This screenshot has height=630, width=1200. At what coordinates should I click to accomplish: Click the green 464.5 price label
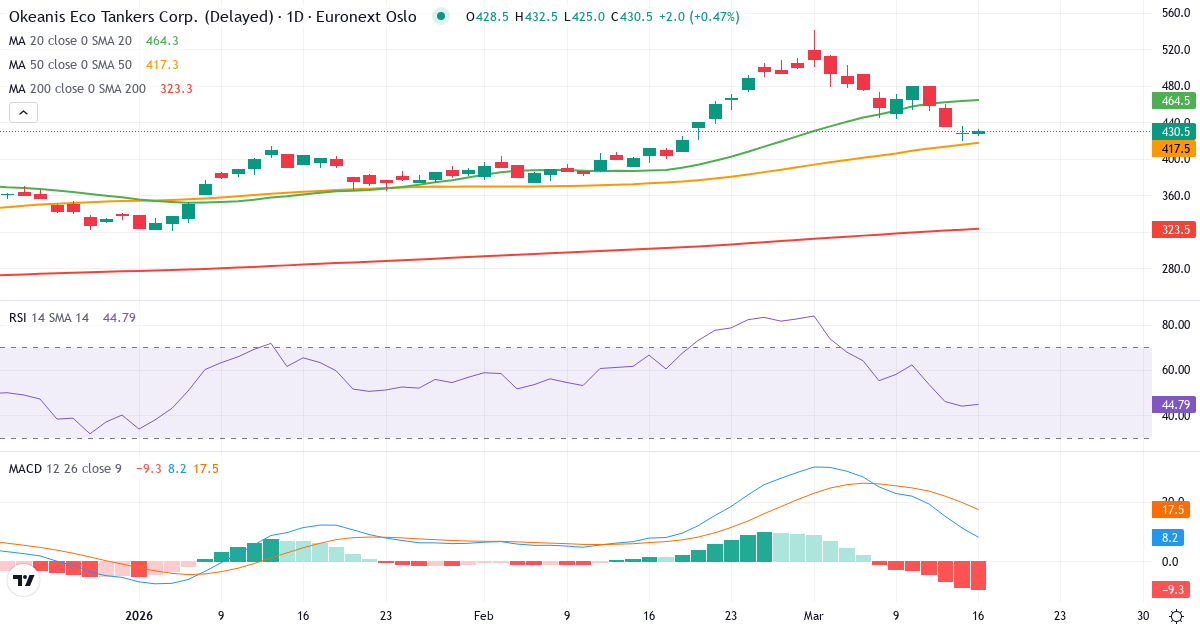(1174, 101)
